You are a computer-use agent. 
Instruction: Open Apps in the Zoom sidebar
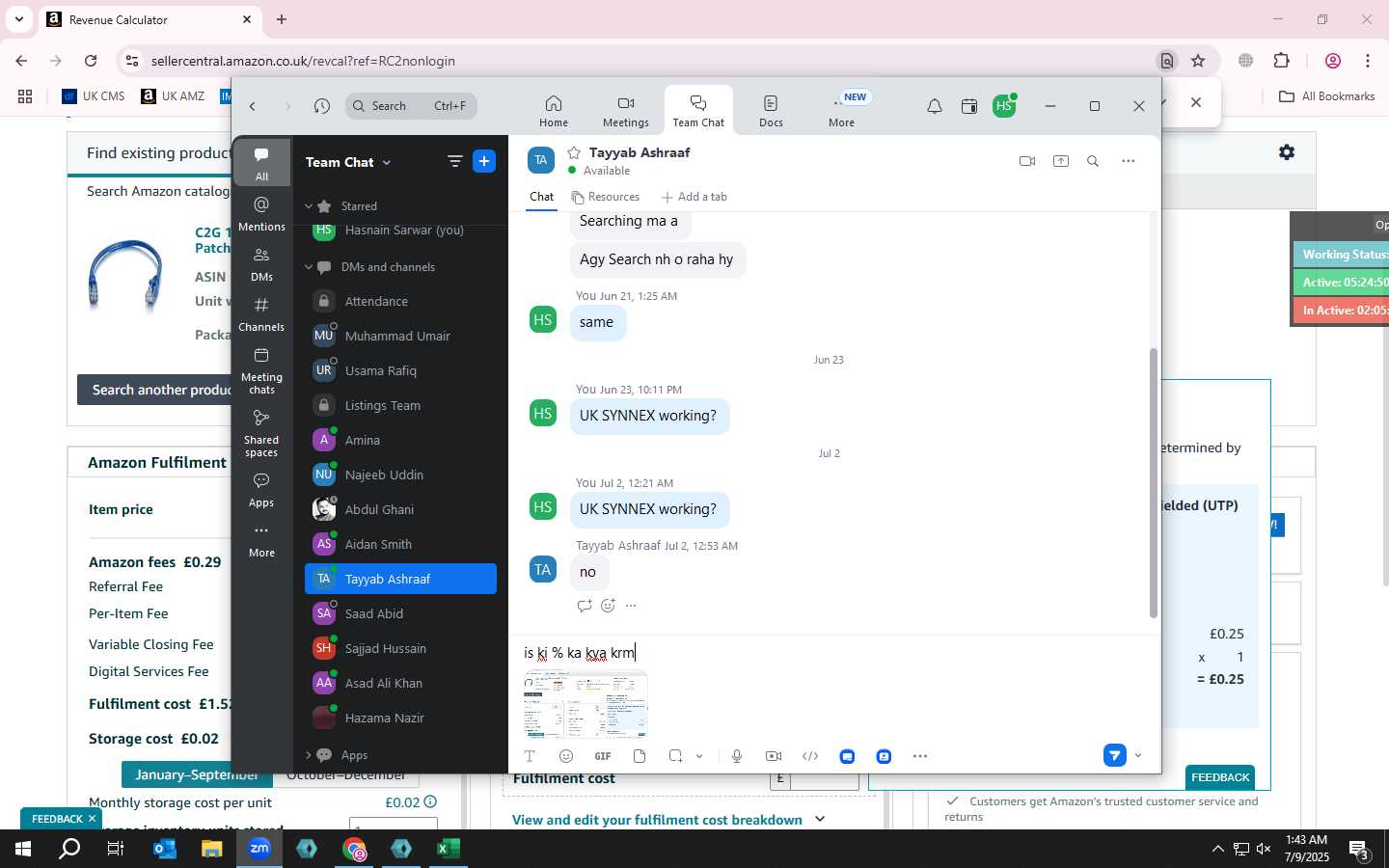tap(261, 489)
